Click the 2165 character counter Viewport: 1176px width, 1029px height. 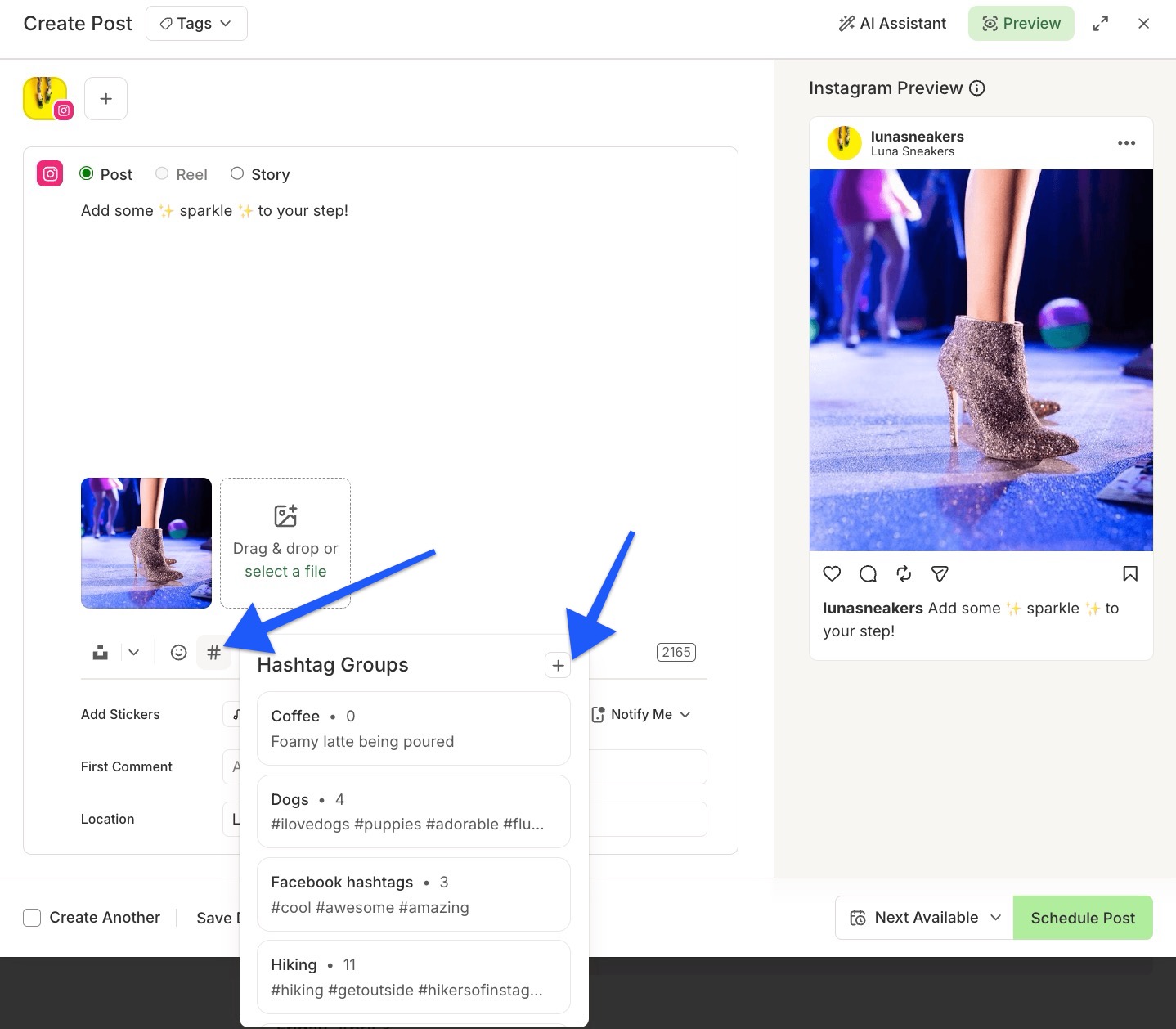[x=676, y=653]
